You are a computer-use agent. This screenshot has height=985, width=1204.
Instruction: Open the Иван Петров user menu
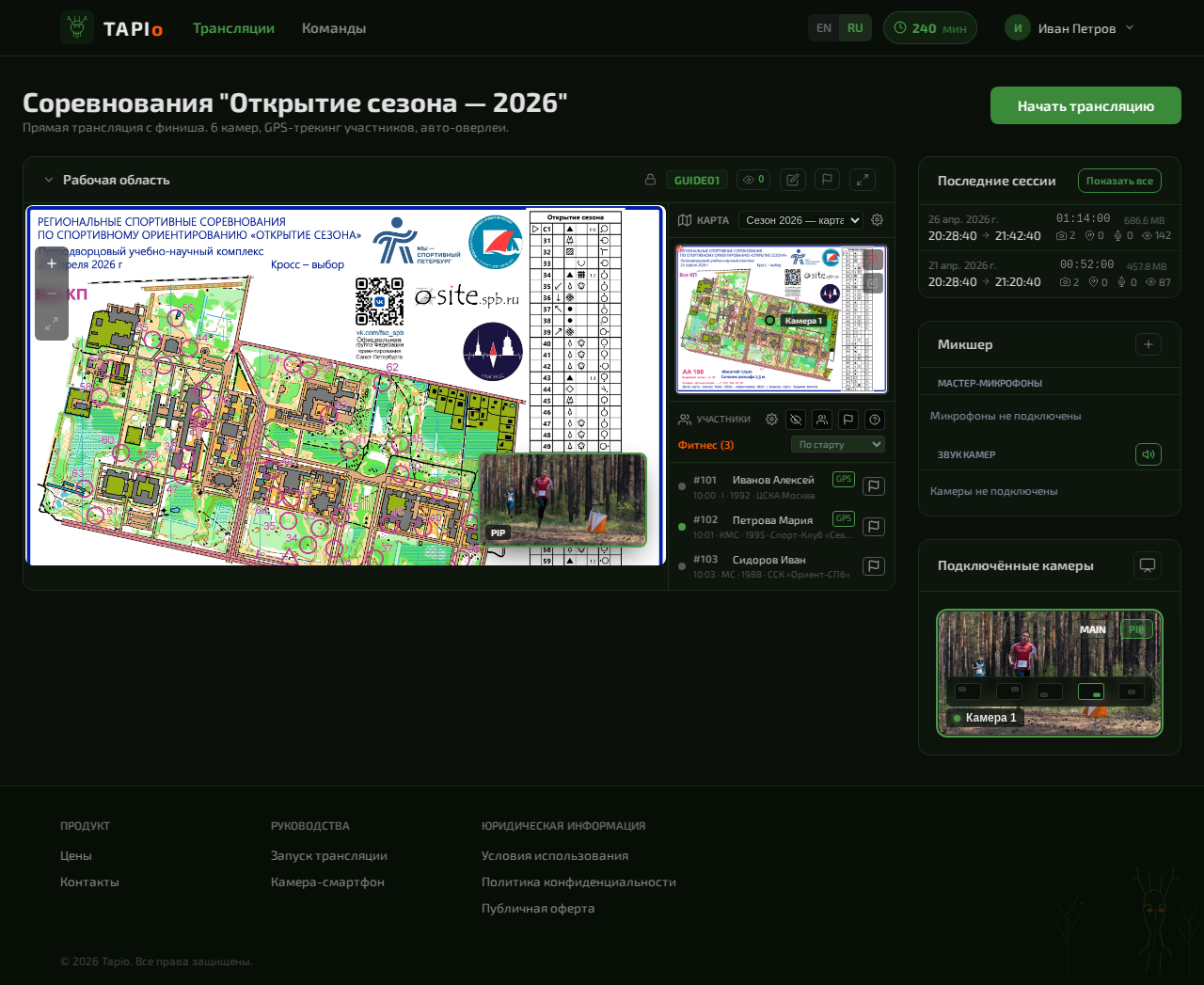click(1070, 28)
